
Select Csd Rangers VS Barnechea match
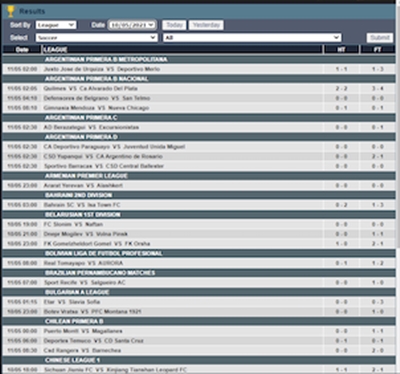(x=199, y=350)
